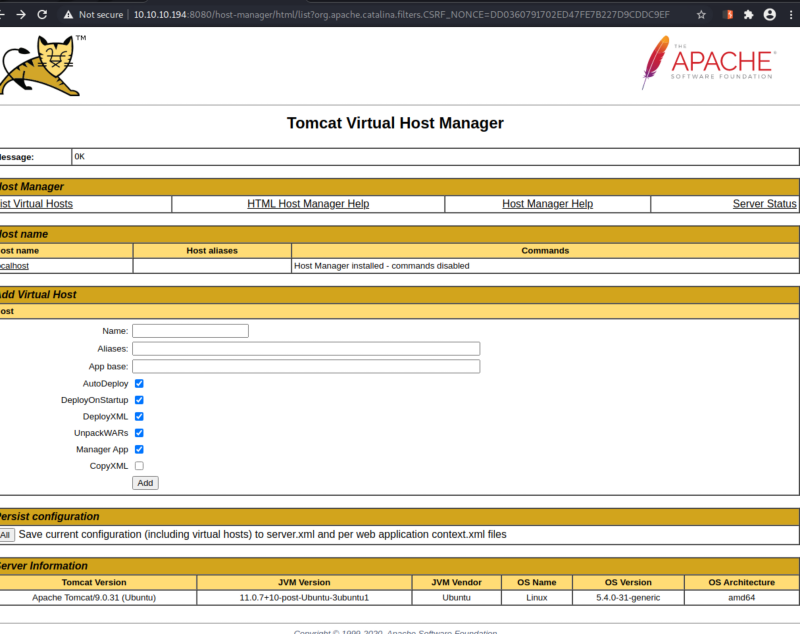Click the Add virtual host button
This screenshot has height=634, width=800.
145,483
